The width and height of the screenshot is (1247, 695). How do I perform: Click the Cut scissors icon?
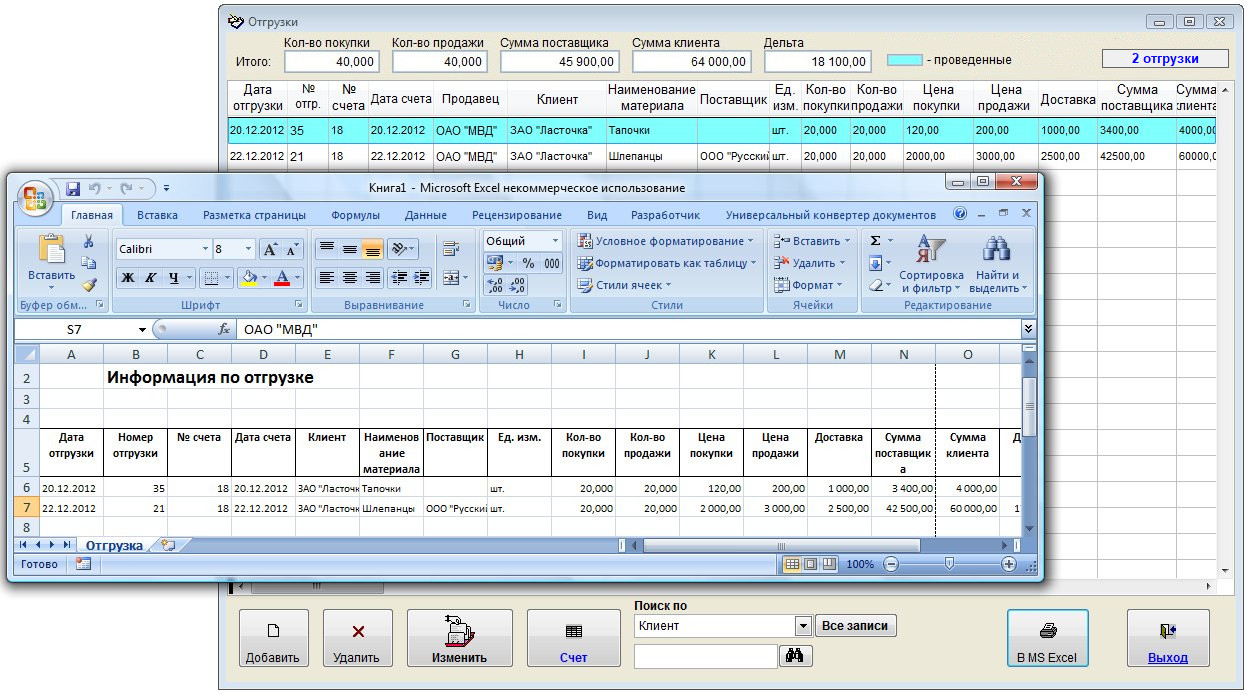(x=89, y=241)
